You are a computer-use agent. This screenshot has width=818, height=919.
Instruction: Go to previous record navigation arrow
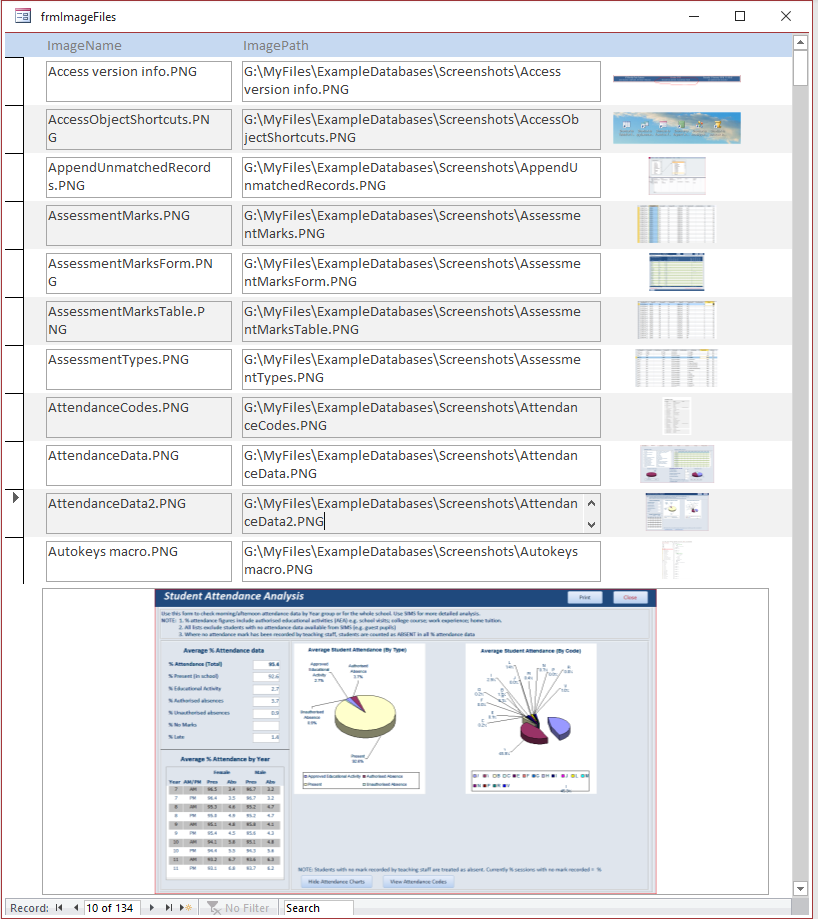[x=76, y=907]
